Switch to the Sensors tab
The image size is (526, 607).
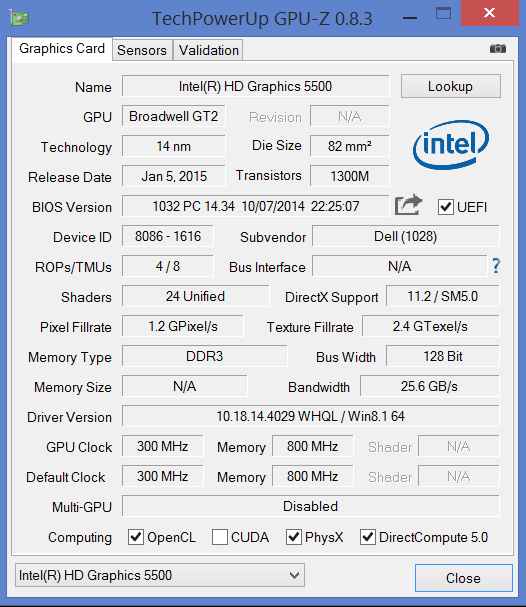tap(142, 50)
